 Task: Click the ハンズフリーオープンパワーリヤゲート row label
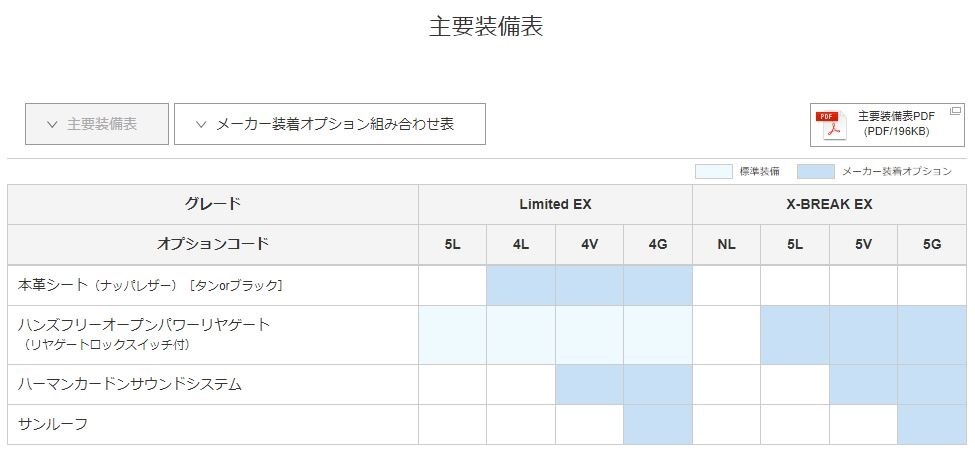pos(144,325)
